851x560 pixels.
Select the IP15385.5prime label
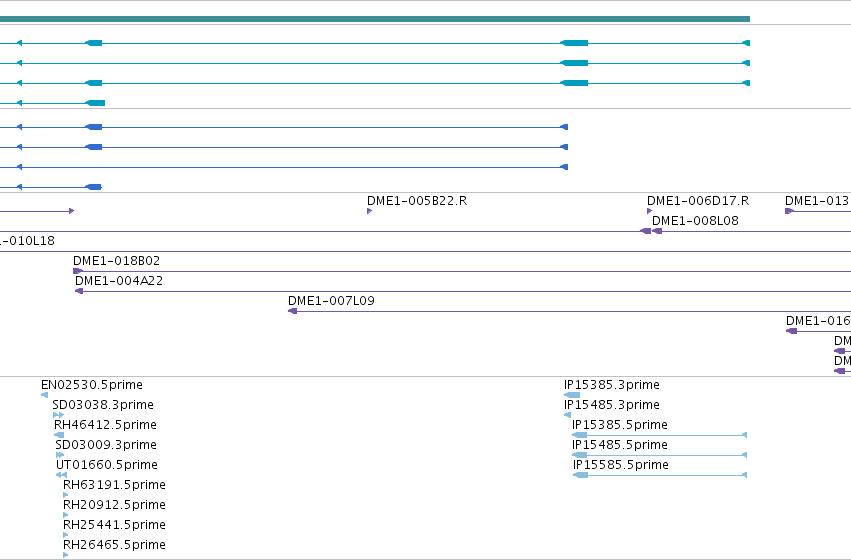620,425
